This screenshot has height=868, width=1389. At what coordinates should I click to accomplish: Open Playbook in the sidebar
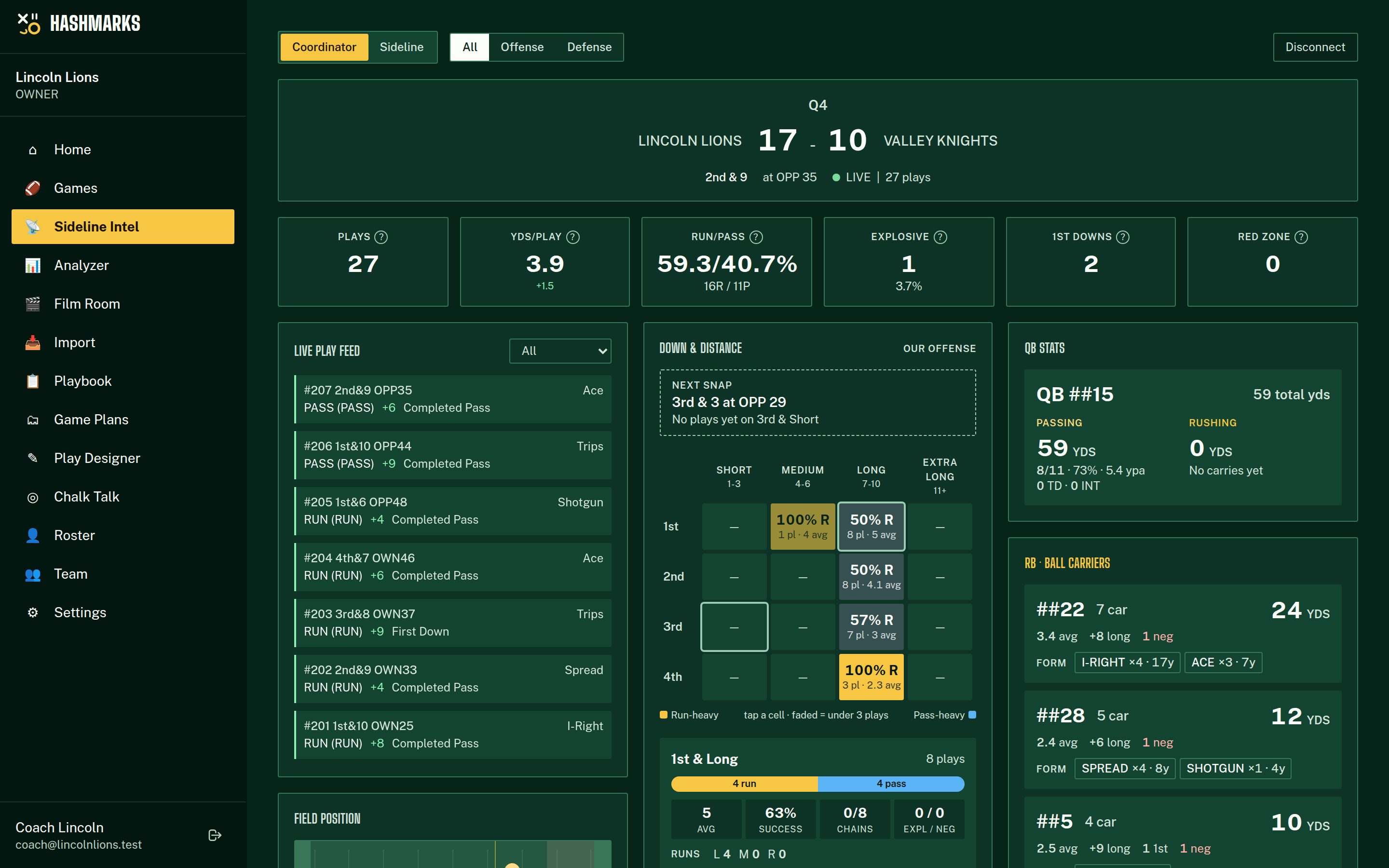(x=123, y=381)
